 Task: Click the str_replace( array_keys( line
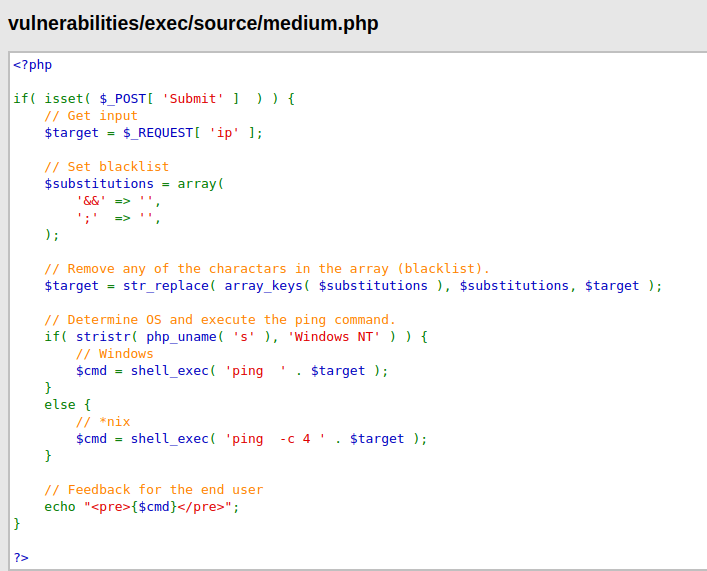pyautogui.click(x=353, y=286)
